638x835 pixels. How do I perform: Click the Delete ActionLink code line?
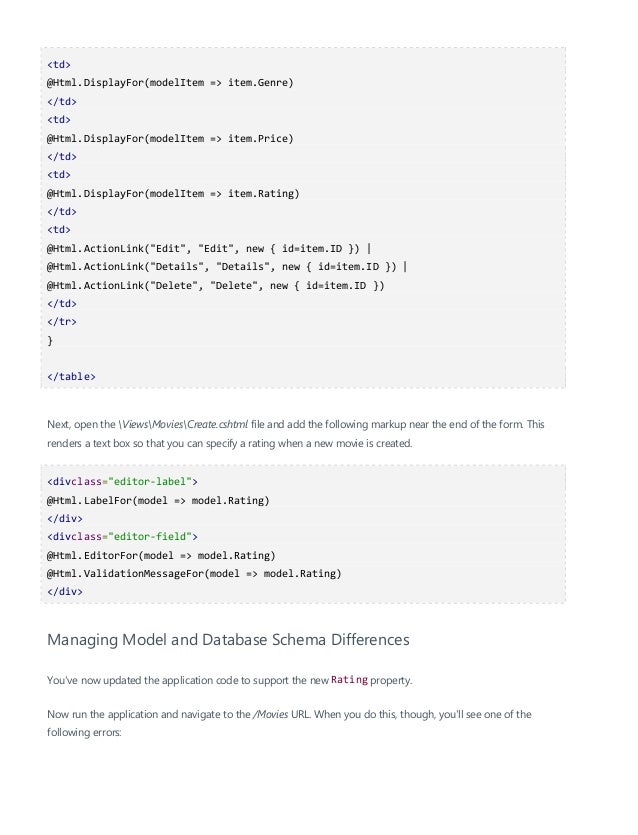[215, 285]
